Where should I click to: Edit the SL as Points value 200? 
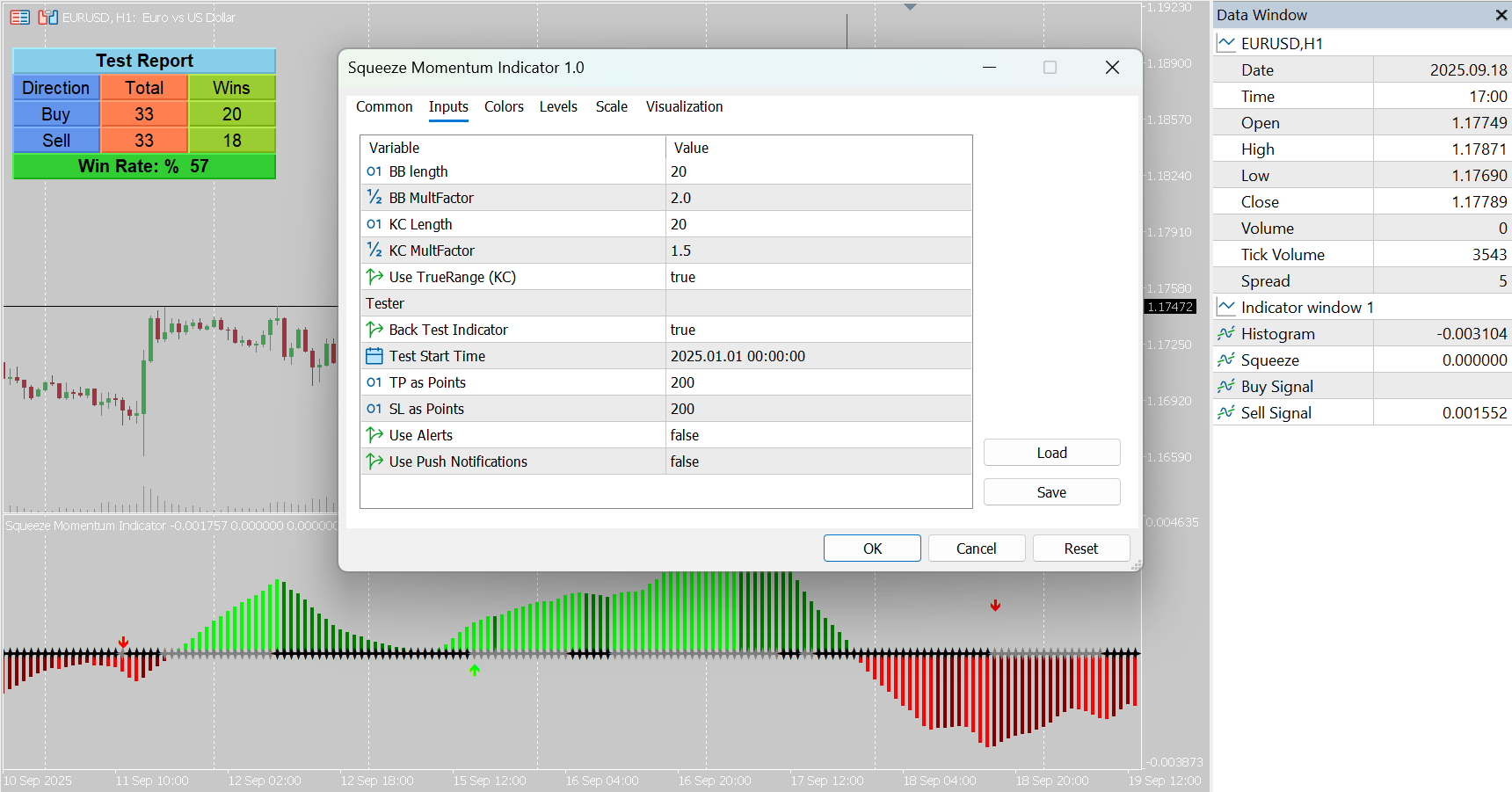818,409
